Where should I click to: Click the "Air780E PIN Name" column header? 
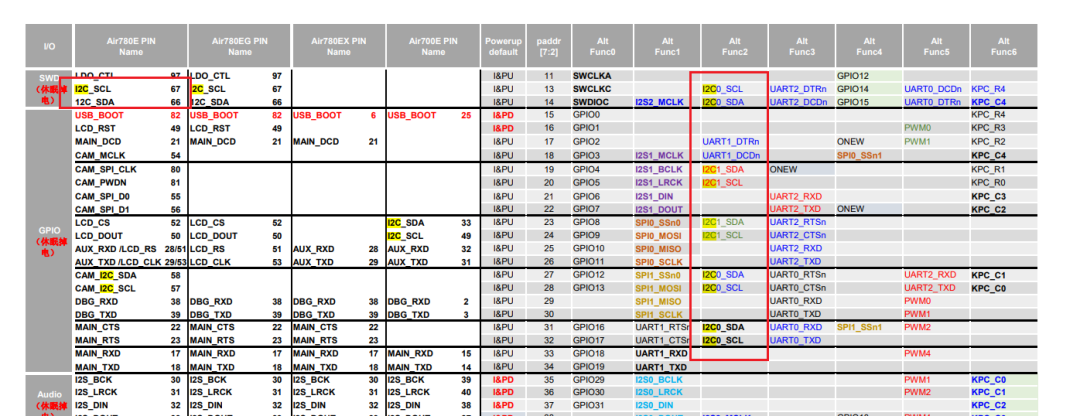(131, 47)
